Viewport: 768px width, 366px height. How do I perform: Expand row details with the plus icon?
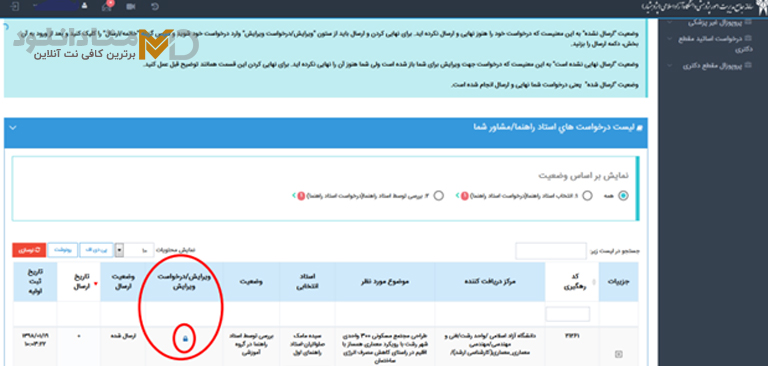[x=619, y=354]
